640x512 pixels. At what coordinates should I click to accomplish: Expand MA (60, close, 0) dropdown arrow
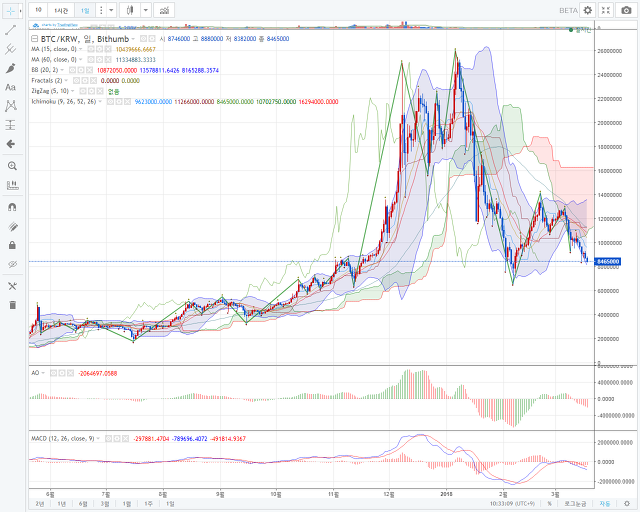tap(80, 60)
